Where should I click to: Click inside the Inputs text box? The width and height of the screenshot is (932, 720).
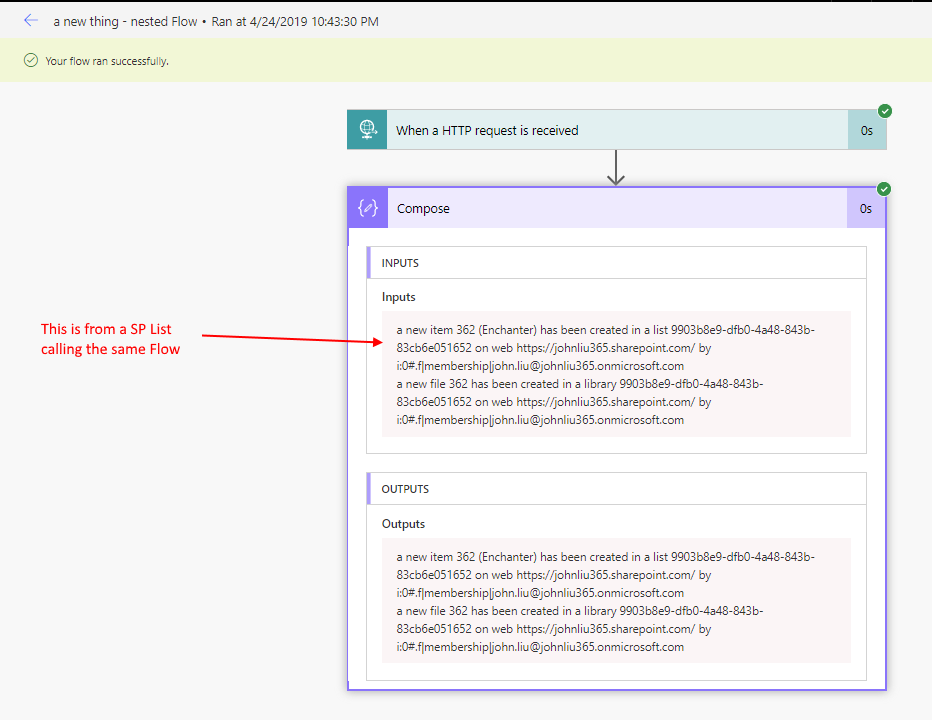pyautogui.click(x=615, y=375)
